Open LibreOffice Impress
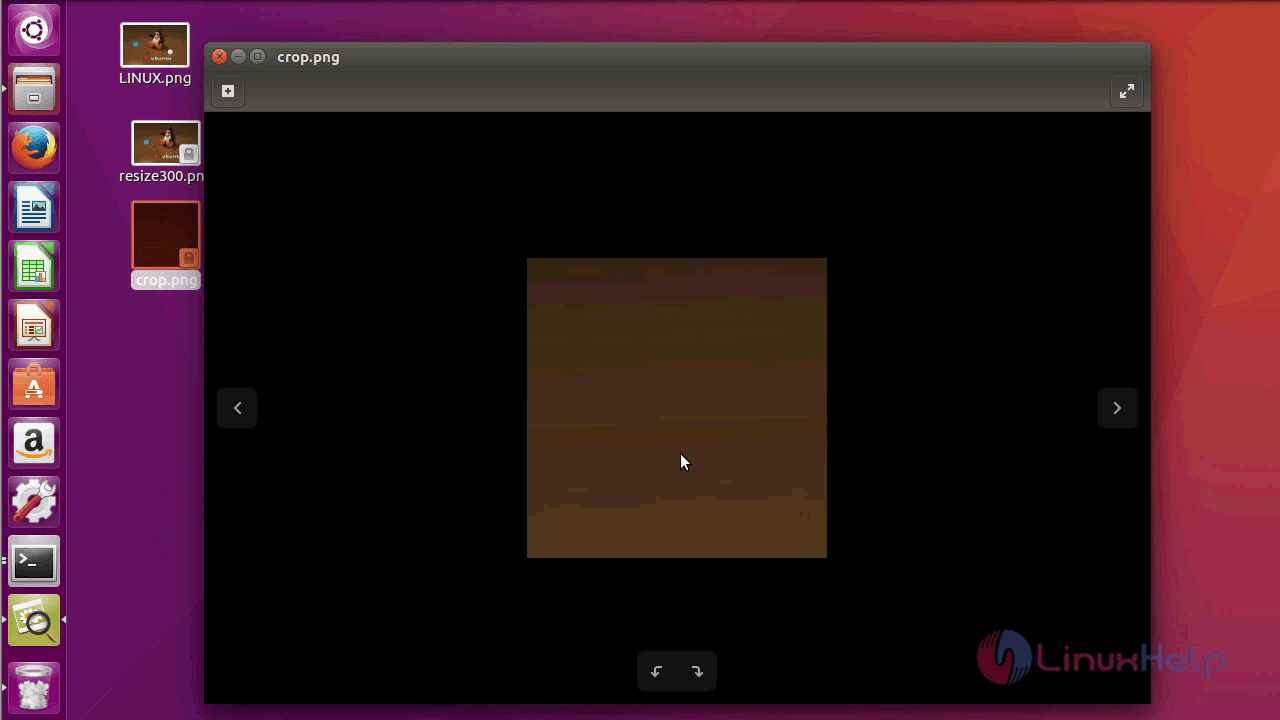1280x720 pixels. [34, 325]
